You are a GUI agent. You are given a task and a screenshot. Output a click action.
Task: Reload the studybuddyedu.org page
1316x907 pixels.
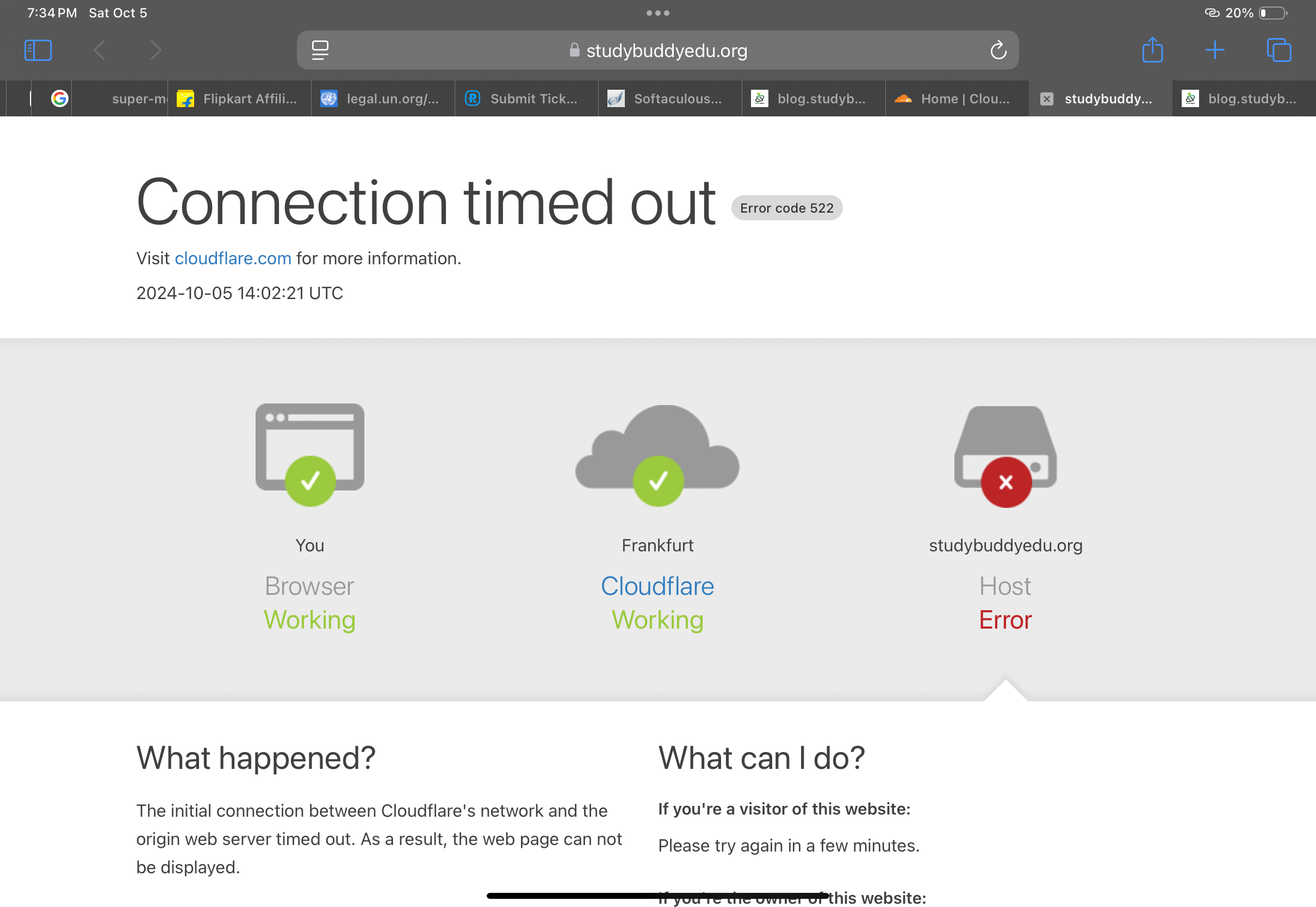pos(998,50)
